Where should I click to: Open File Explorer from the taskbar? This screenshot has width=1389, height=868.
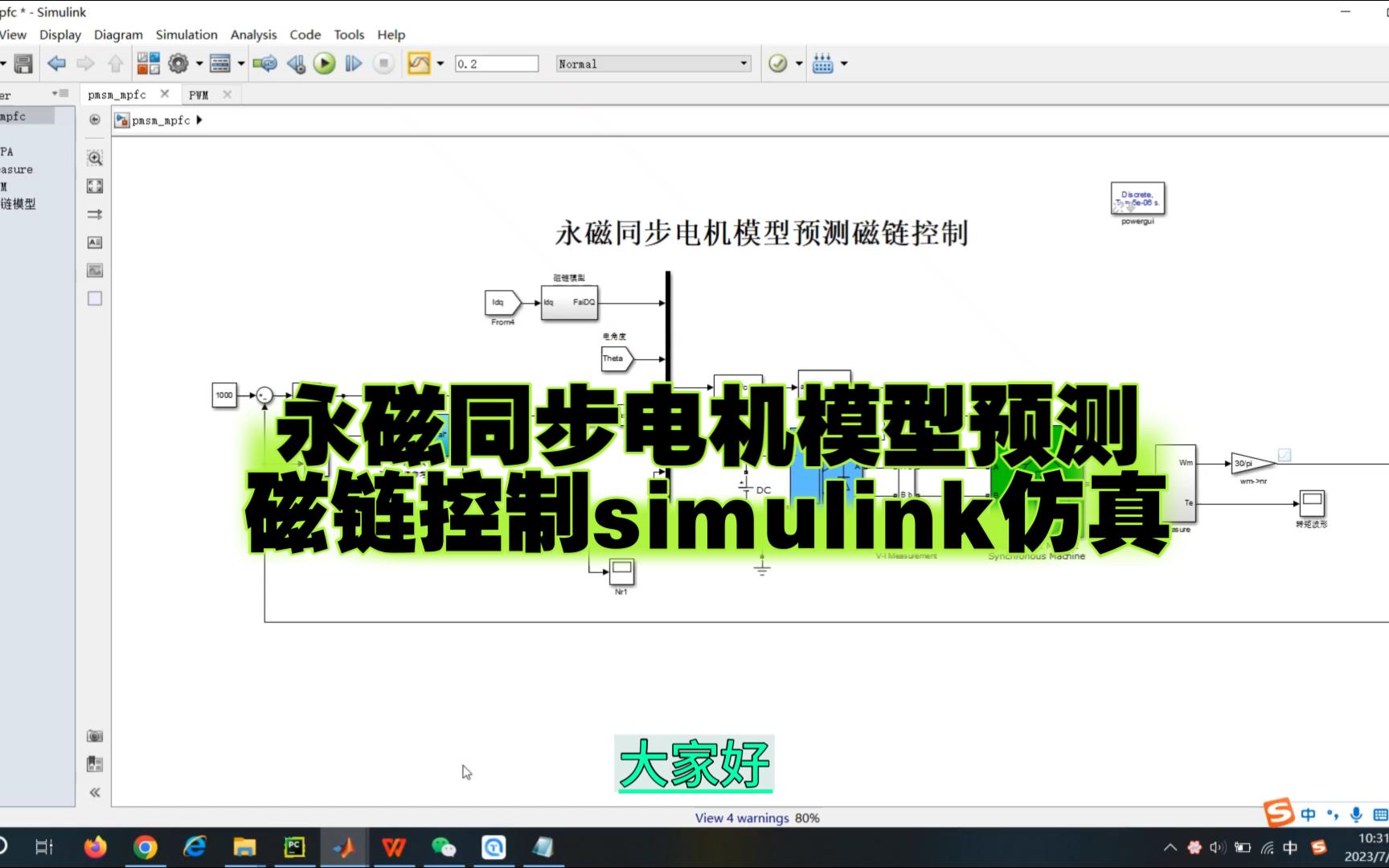(244, 847)
